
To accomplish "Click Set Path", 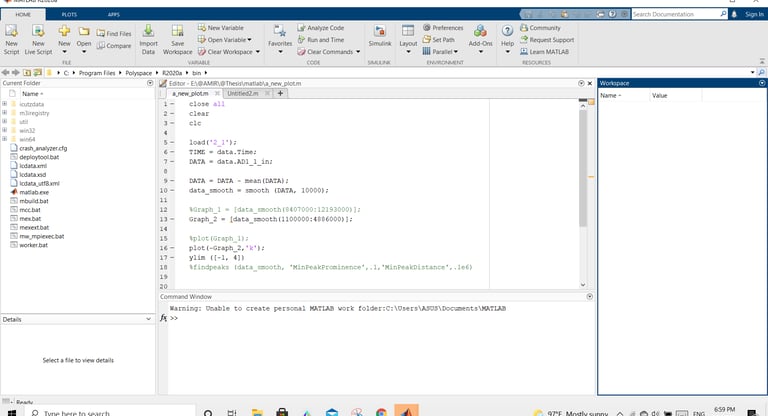I will click(439, 40).
